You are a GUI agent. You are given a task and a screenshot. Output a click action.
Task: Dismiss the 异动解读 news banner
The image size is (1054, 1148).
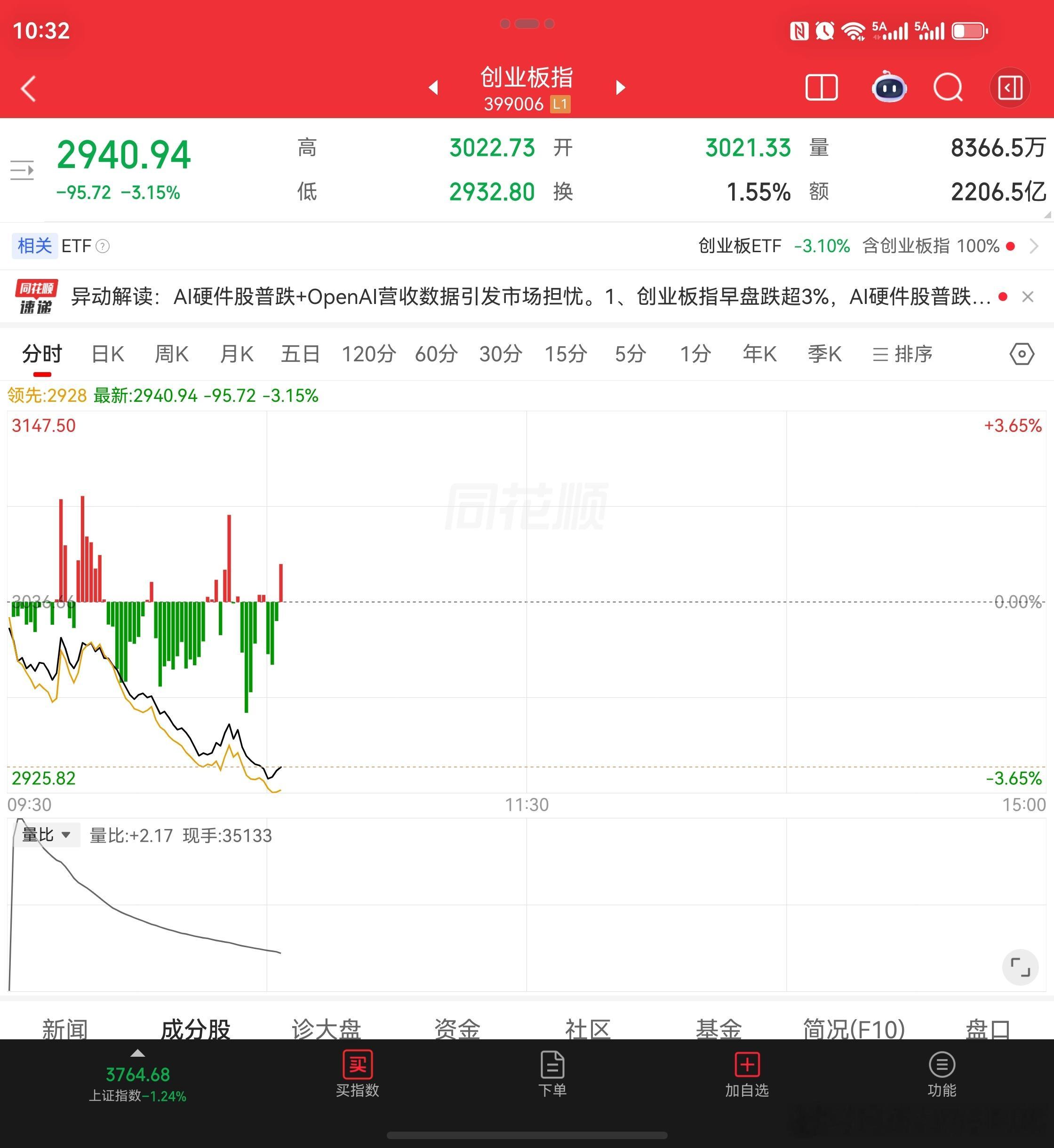tap(1028, 296)
